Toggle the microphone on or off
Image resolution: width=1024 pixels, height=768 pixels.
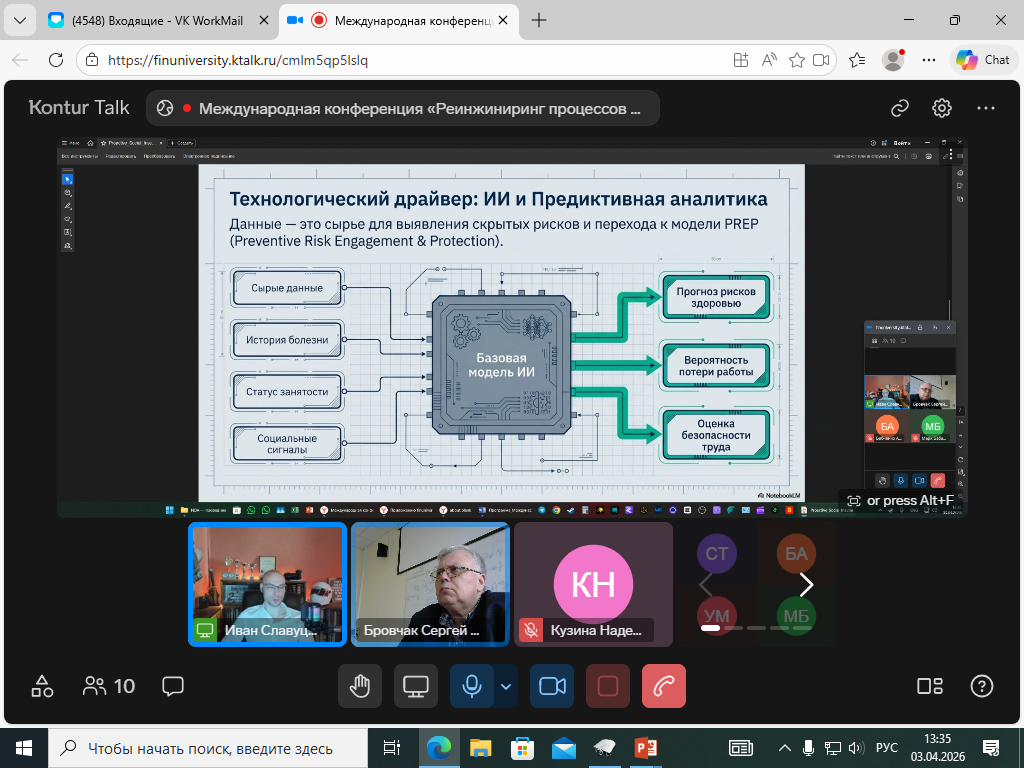pos(472,686)
